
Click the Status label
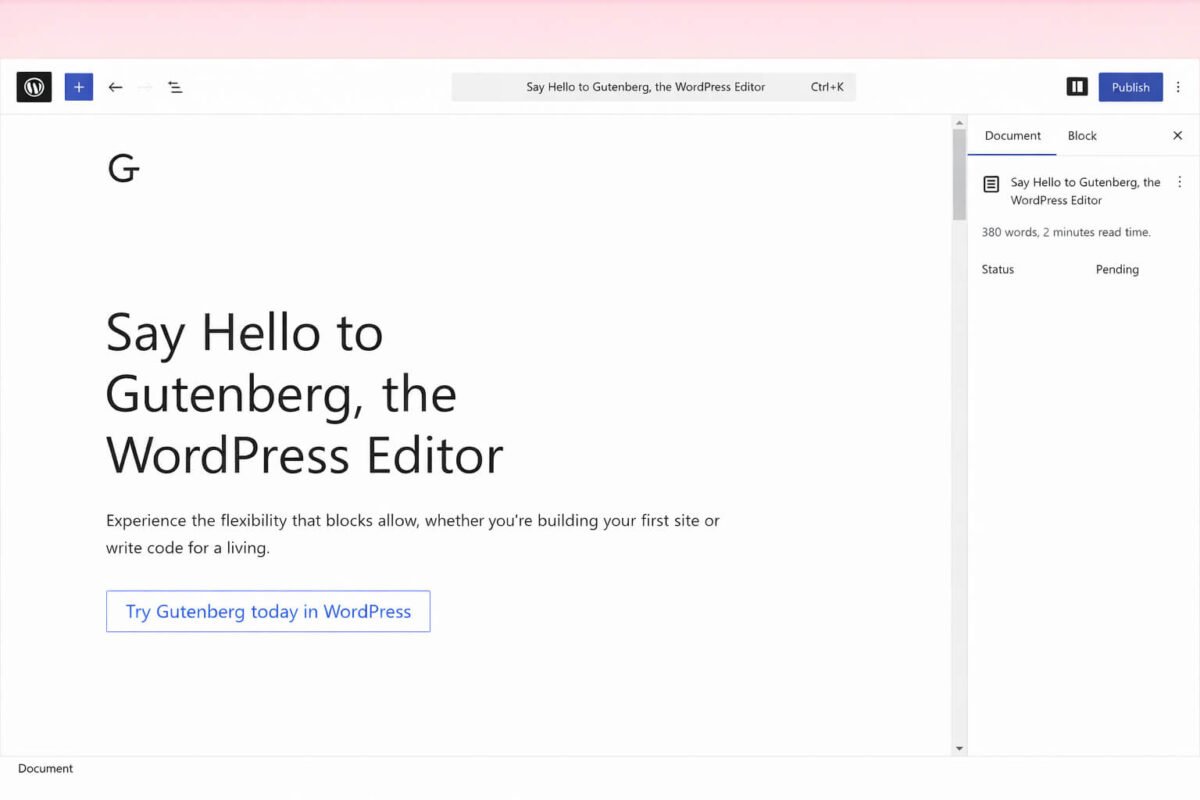[x=998, y=269]
